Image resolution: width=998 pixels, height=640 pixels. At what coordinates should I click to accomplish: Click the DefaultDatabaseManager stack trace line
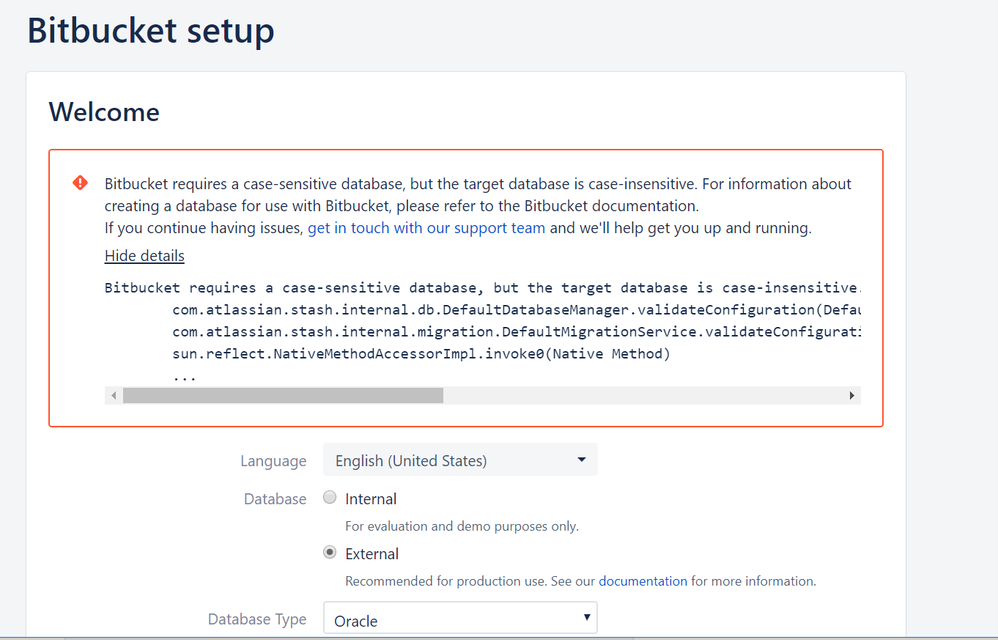(516, 310)
